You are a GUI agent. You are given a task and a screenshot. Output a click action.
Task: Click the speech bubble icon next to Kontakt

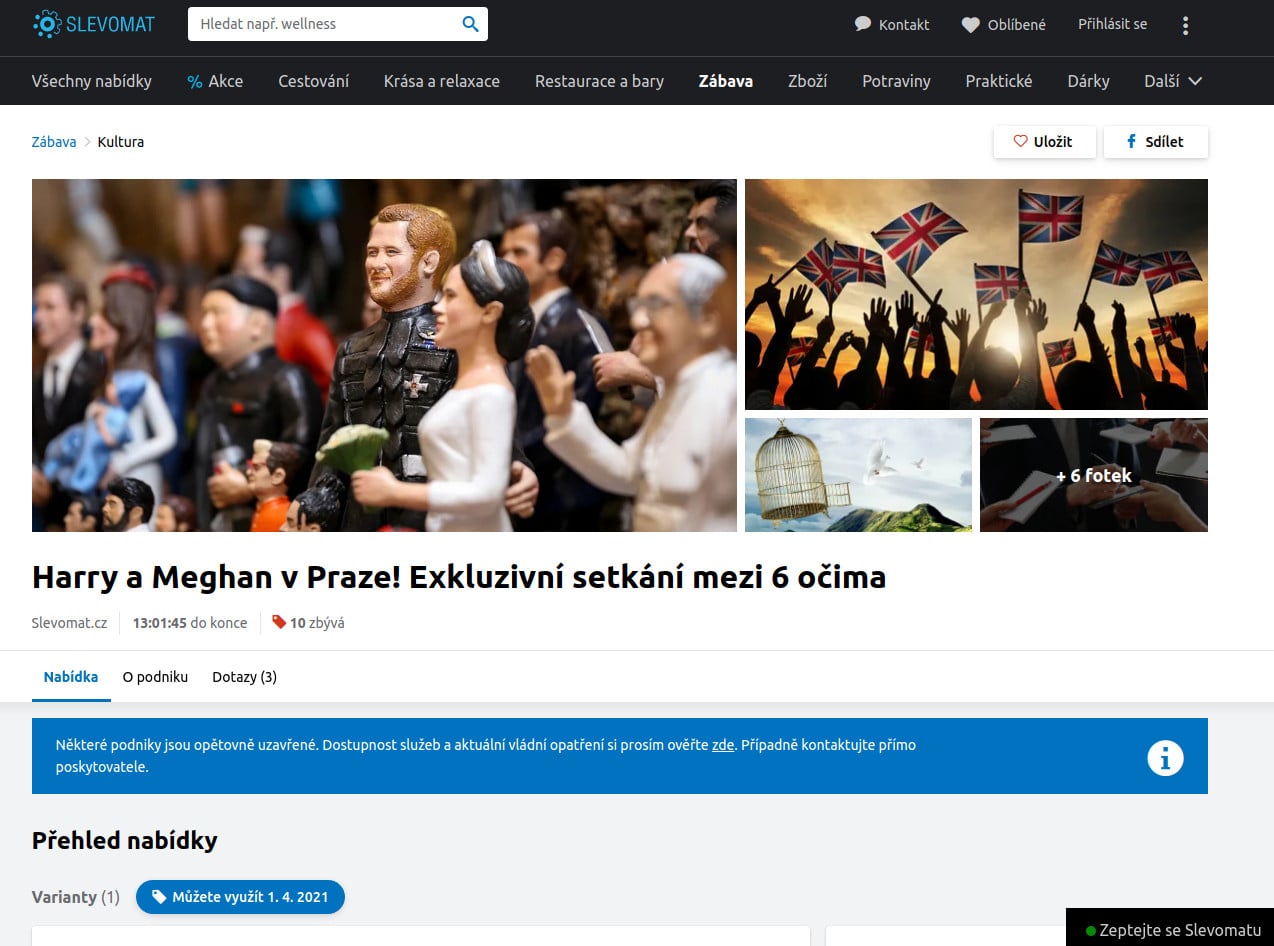(861, 23)
